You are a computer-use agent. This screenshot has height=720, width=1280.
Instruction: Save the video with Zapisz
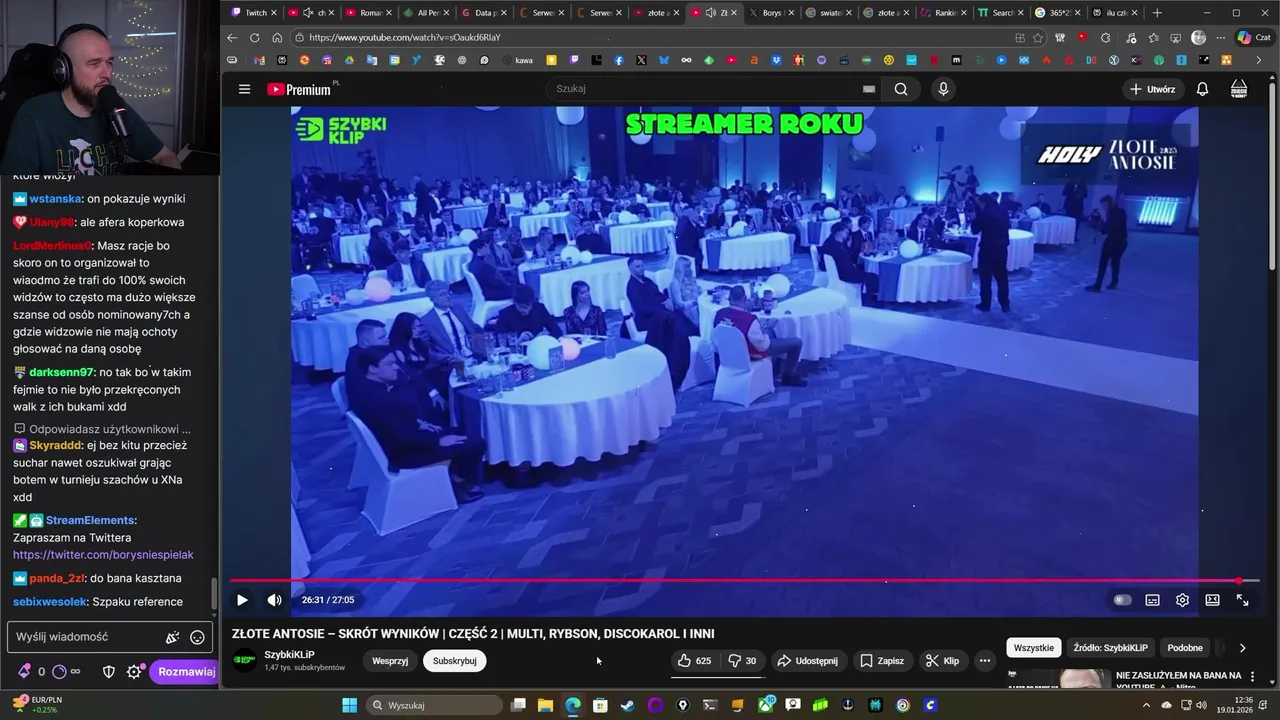882,661
